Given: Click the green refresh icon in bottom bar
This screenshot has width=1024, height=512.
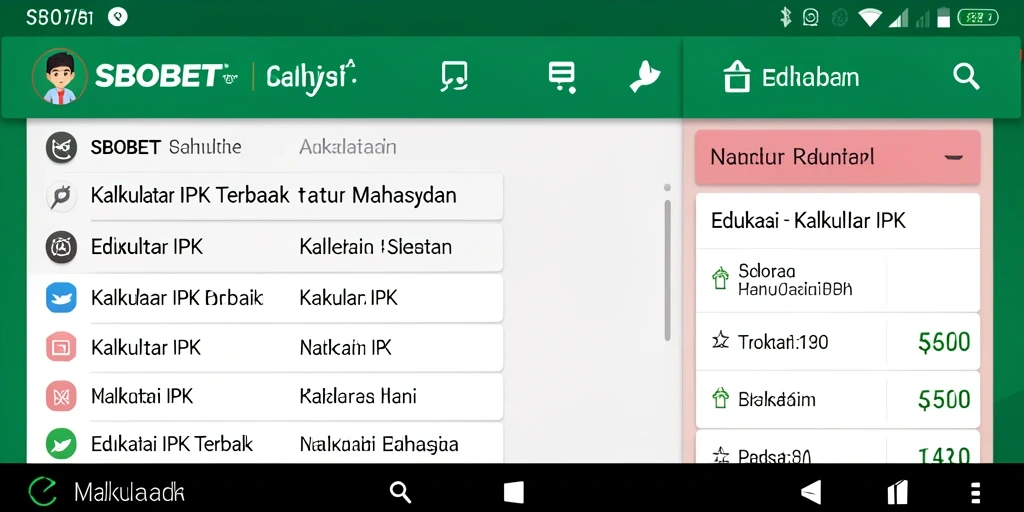Looking at the screenshot, I should point(43,491).
